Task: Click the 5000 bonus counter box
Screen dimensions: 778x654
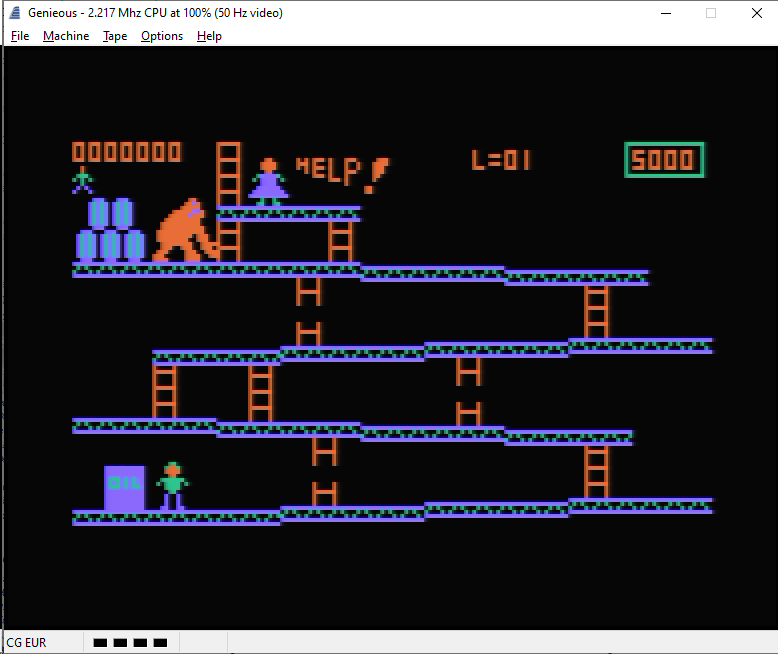Action: [x=664, y=160]
